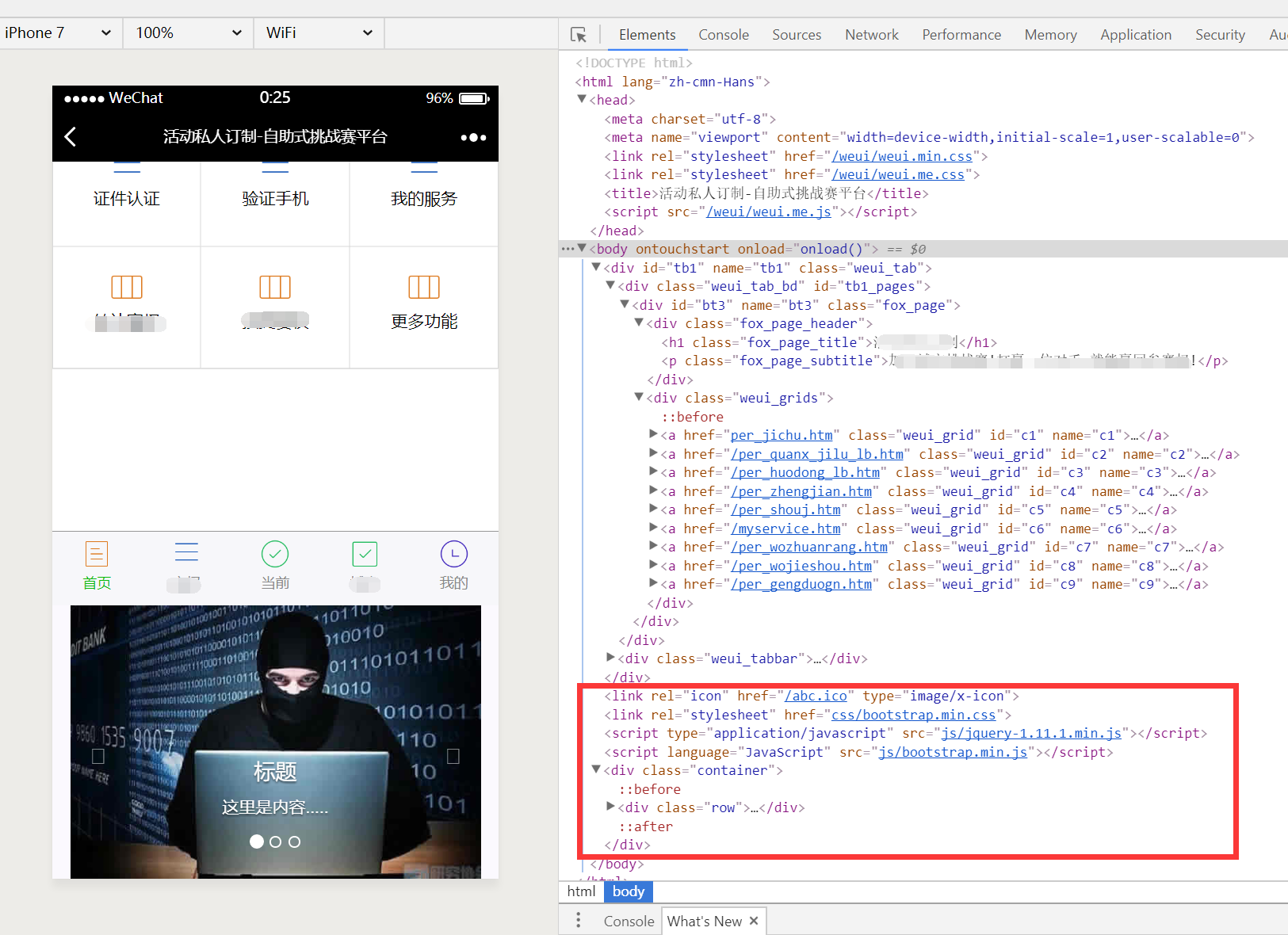Collapse the weui_grids div node

639,398
